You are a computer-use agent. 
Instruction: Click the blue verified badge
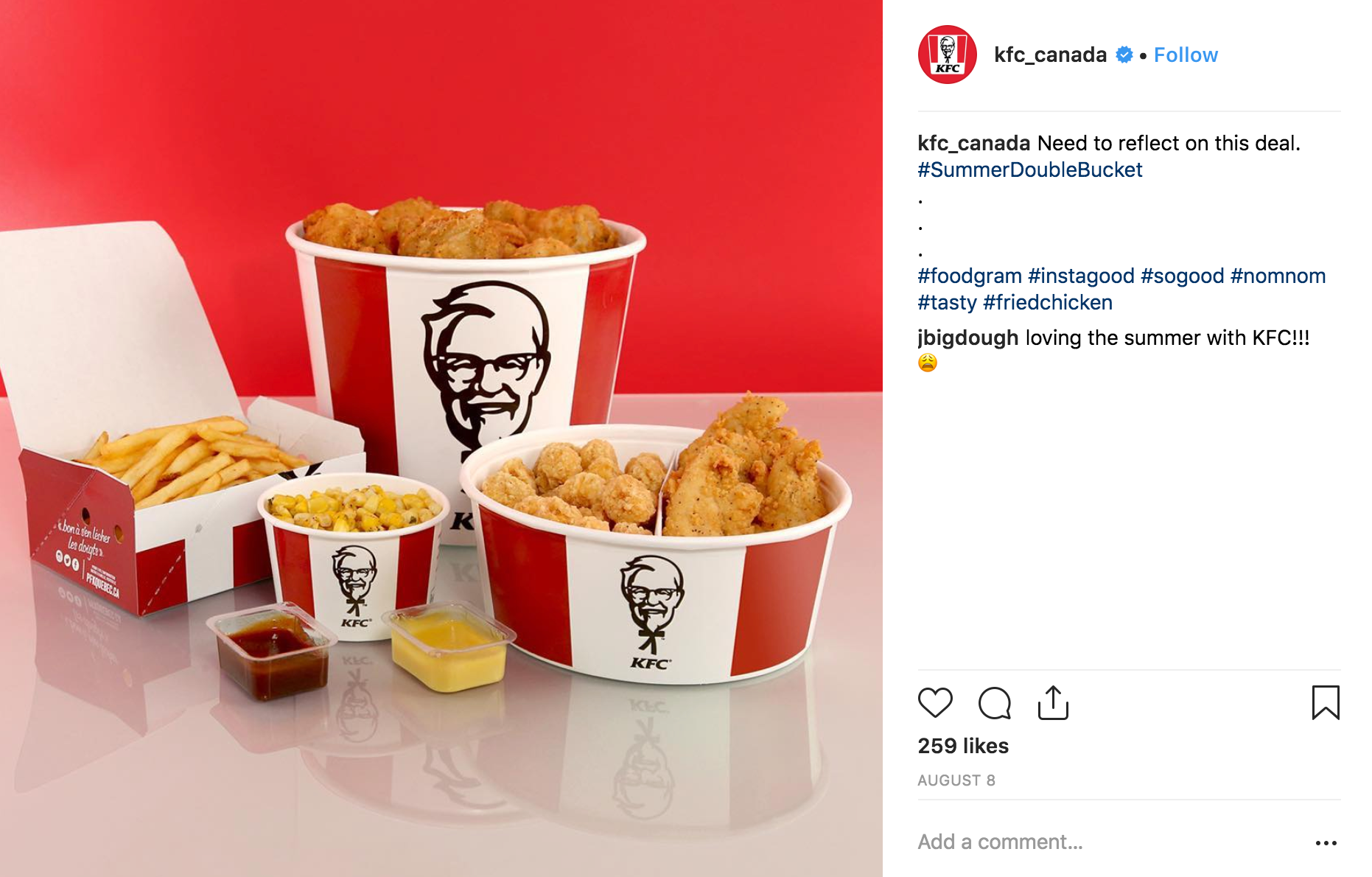1124,55
